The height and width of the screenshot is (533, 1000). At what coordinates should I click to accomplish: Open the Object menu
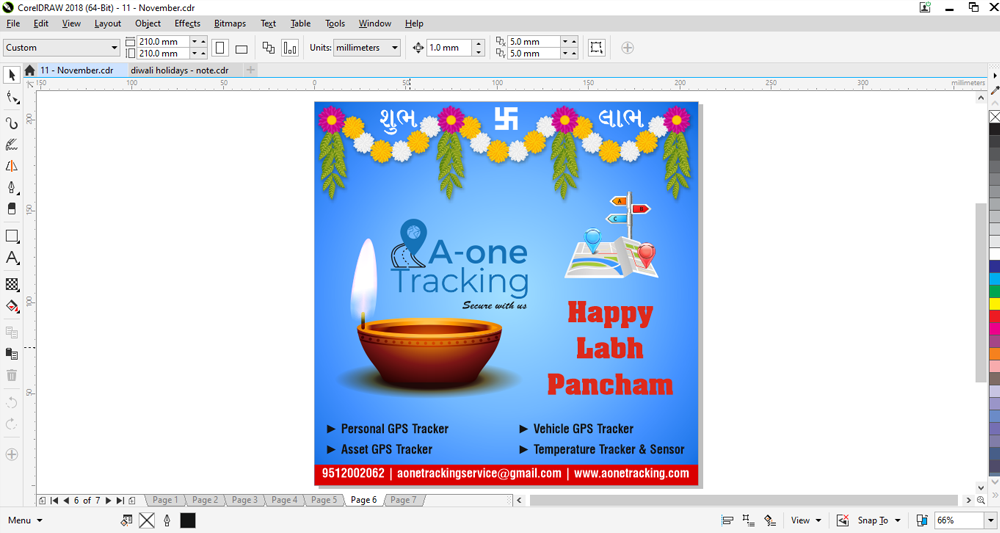tap(147, 24)
